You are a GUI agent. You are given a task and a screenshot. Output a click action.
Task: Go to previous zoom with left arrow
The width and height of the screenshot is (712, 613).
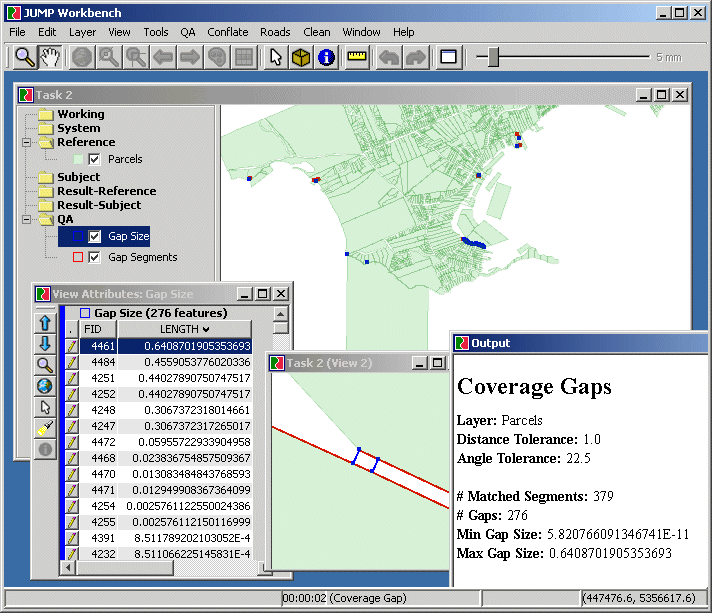163,57
